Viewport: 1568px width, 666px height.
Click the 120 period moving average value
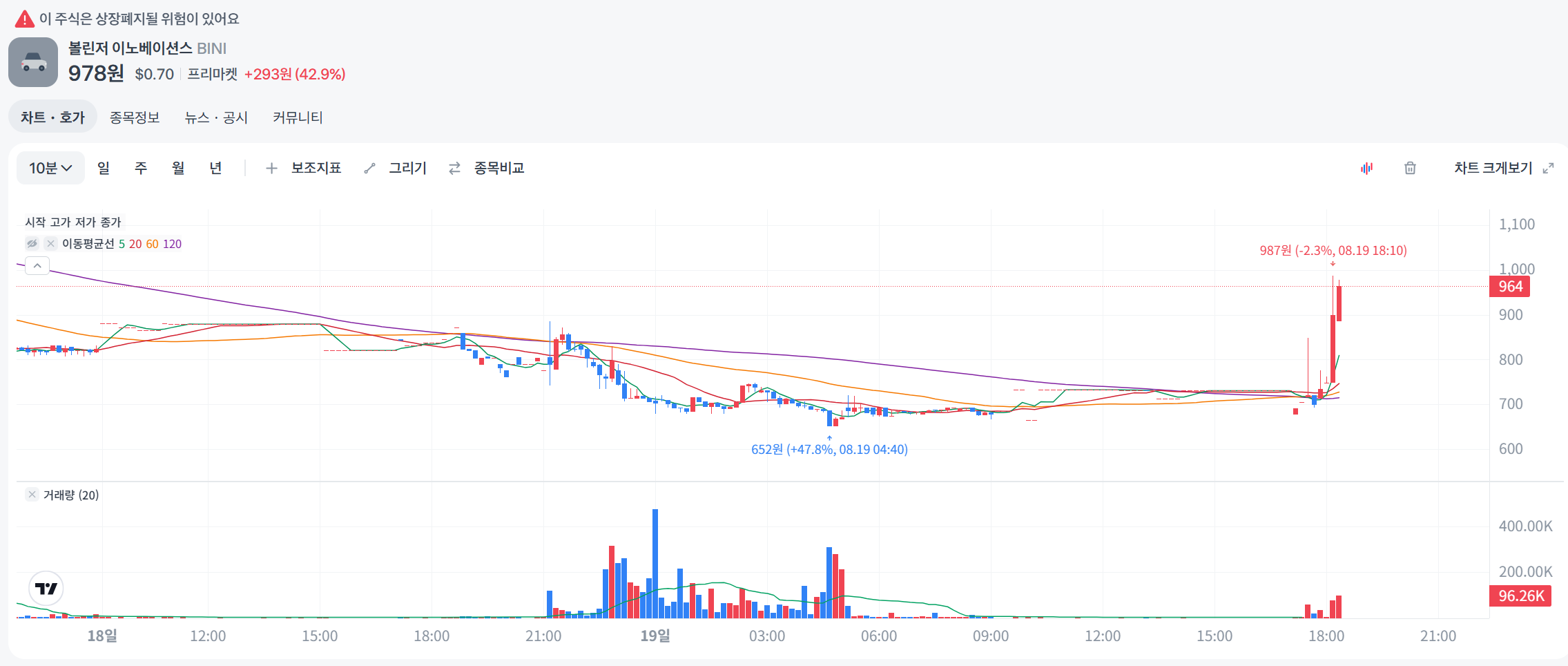(172, 244)
